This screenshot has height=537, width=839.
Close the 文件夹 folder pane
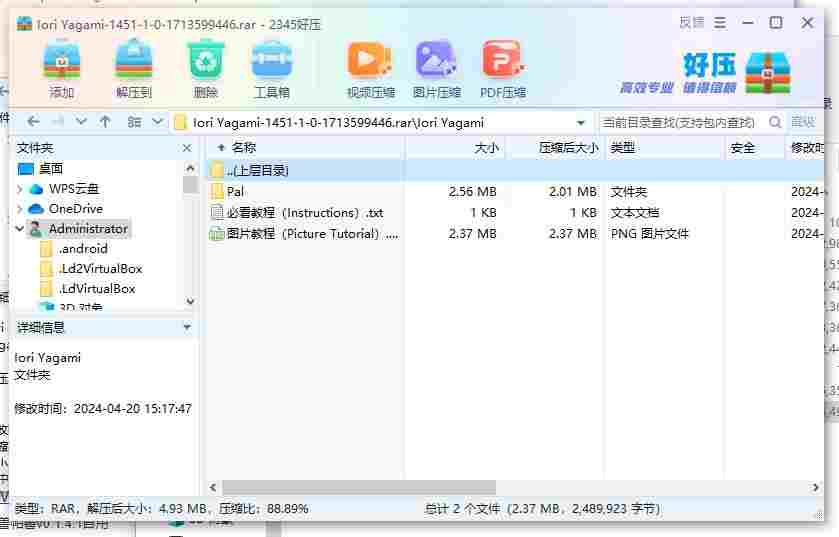(187, 148)
